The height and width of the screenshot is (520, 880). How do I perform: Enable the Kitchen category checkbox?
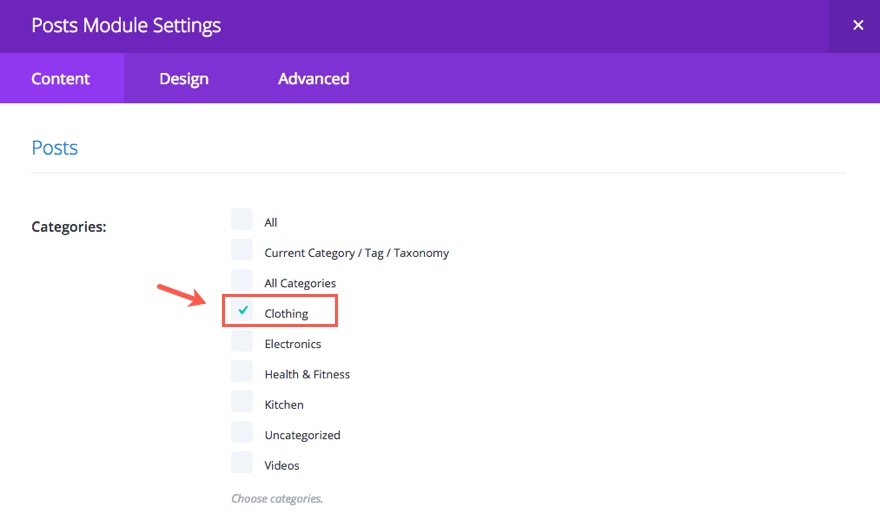pos(242,402)
